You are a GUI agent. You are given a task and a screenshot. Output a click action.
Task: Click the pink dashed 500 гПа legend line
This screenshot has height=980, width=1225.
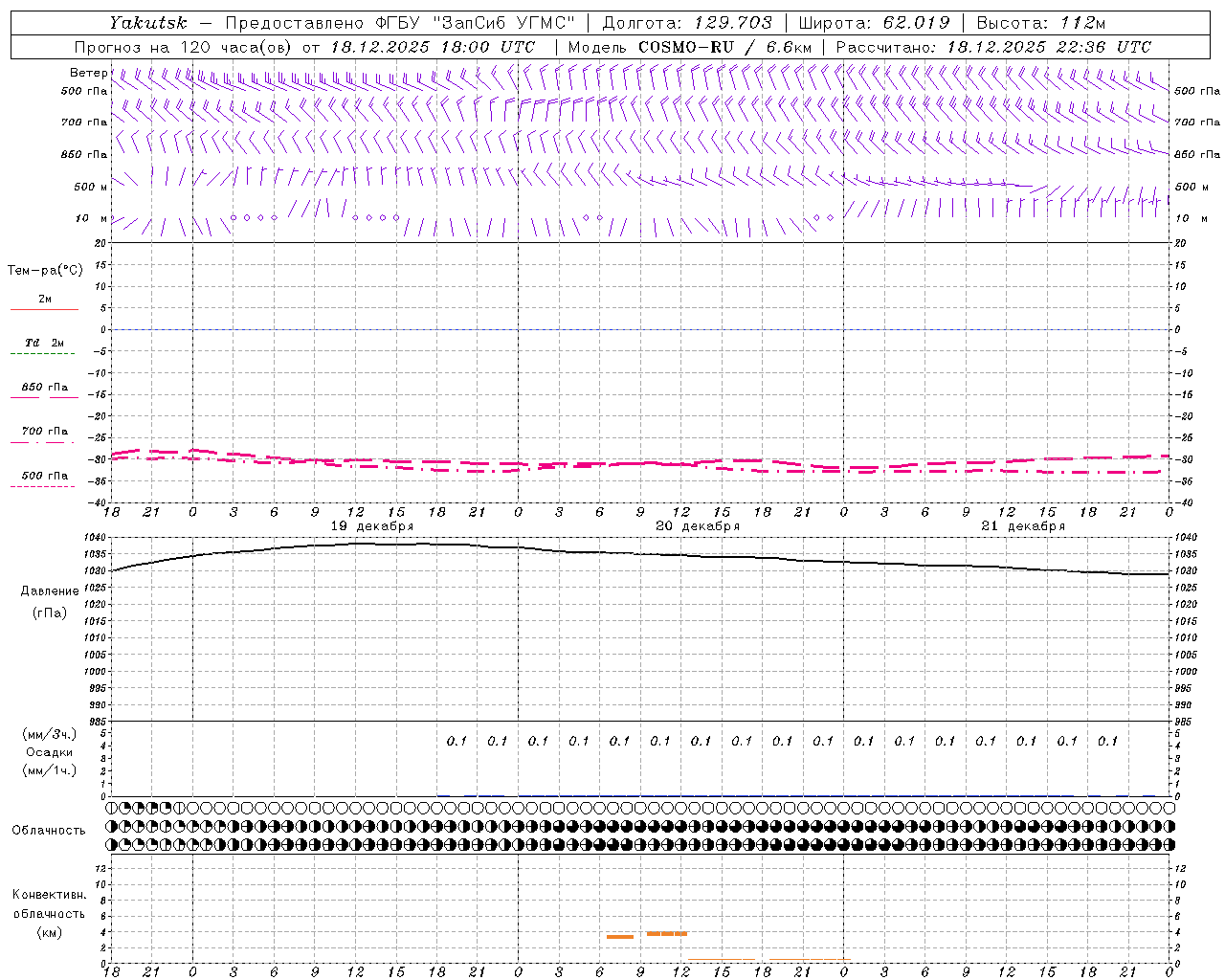point(42,487)
